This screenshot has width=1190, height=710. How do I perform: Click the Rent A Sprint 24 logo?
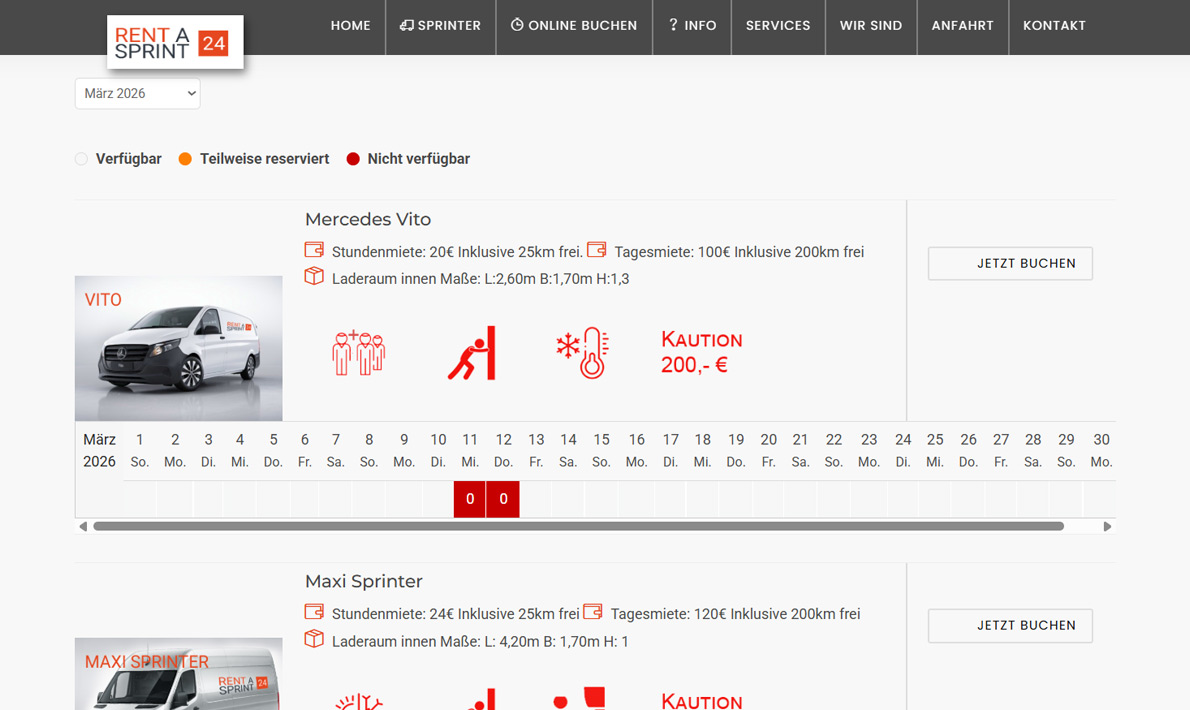(x=175, y=42)
